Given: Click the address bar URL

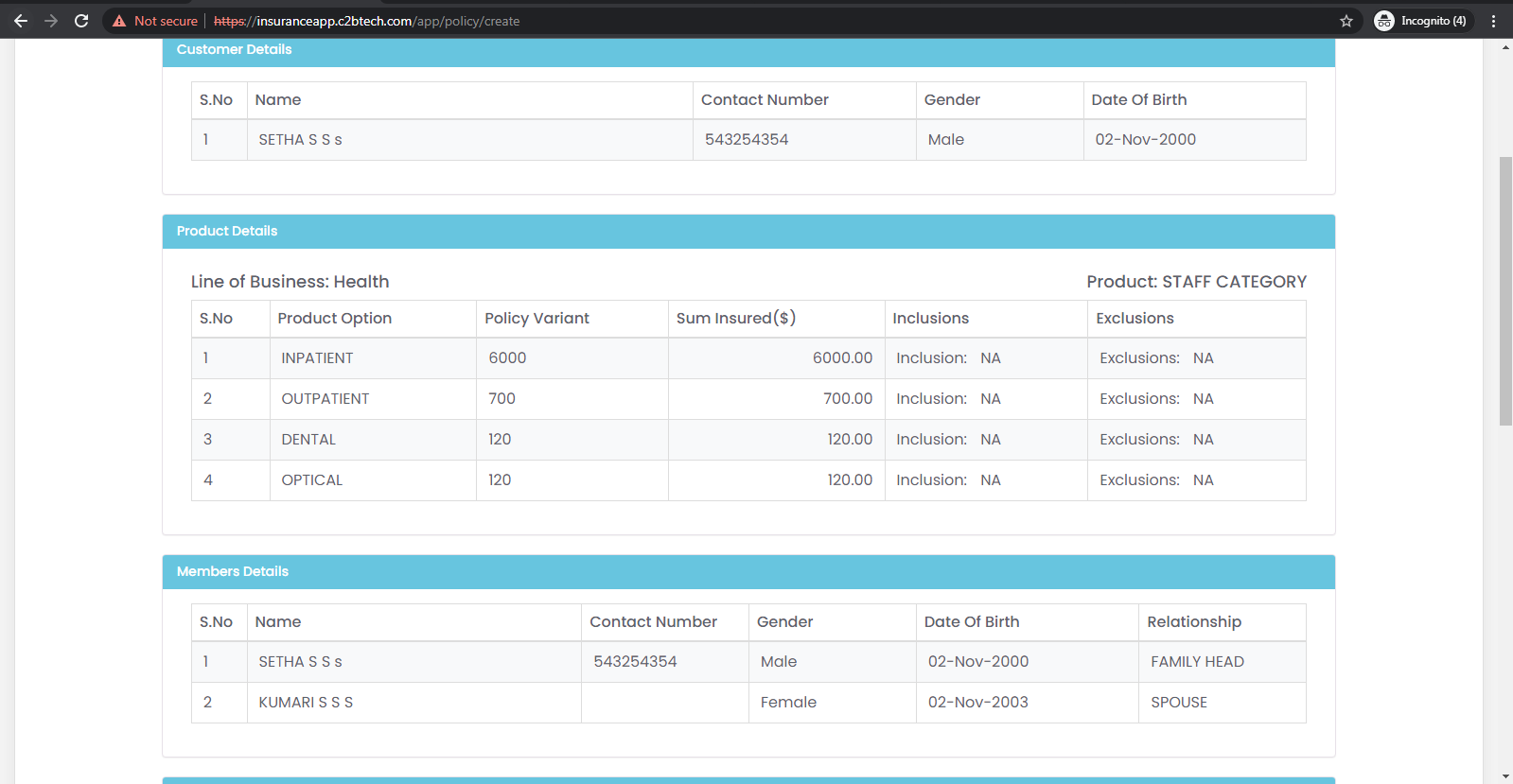Looking at the screenshot, I should tap(367, 21).
